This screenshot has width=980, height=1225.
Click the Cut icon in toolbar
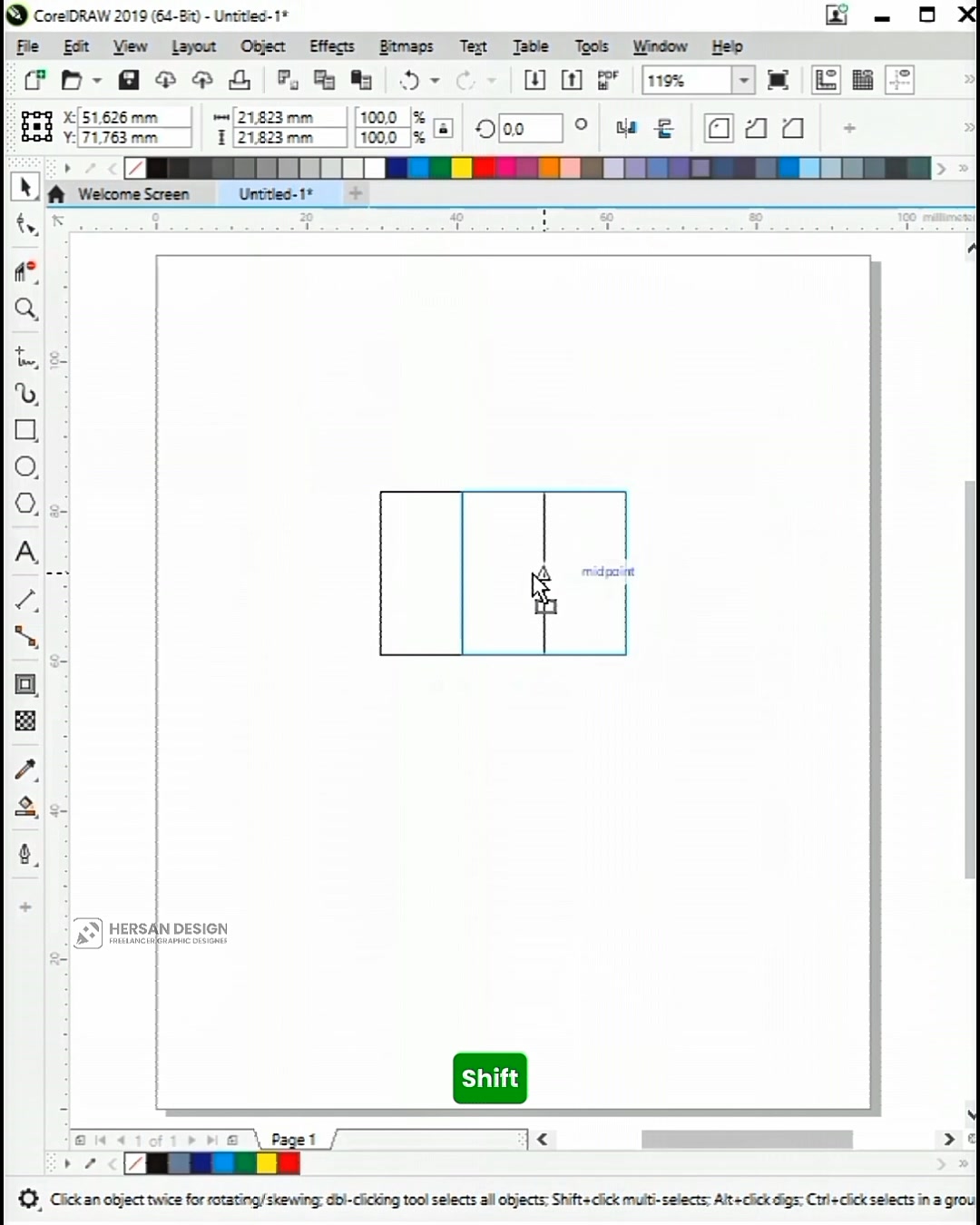pos(288,80)
